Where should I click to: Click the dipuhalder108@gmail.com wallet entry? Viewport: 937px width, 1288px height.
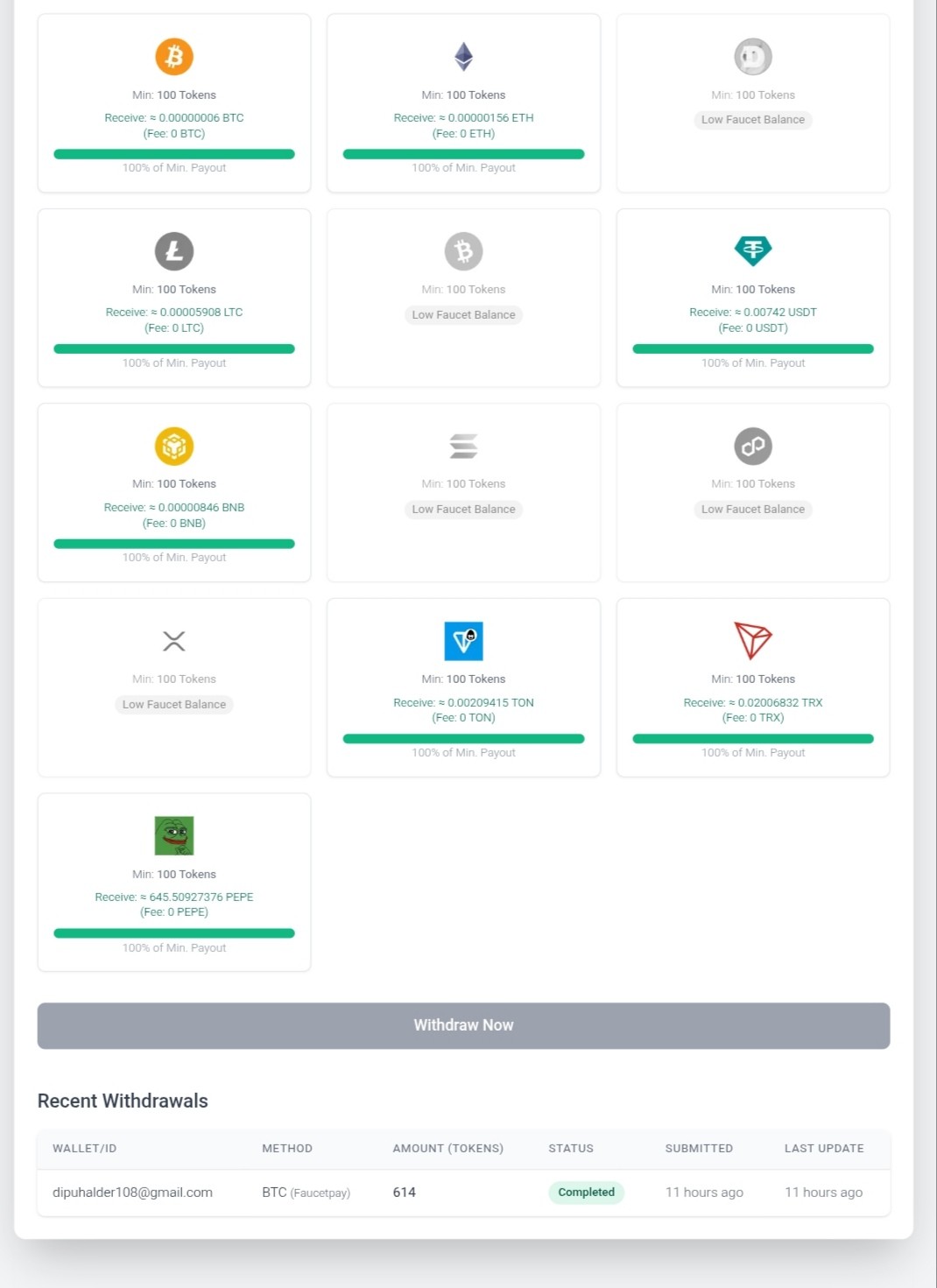[132, 1193]
